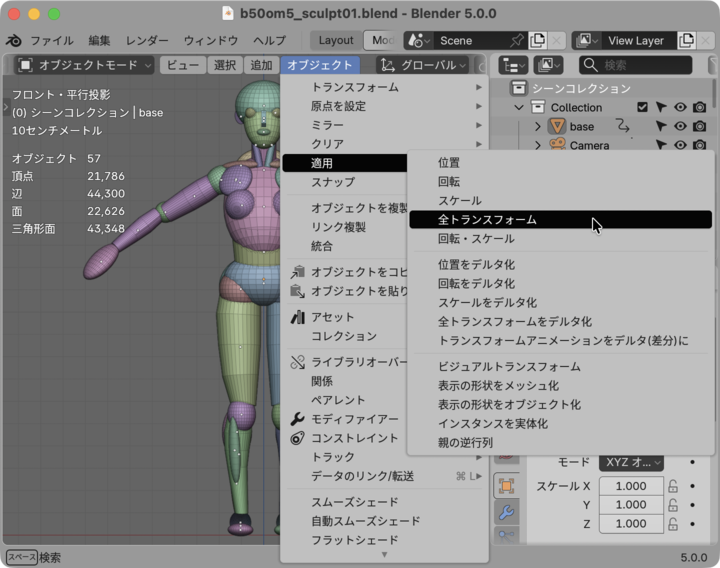720x568 pixels.
Task: Open the XYZ rotation モード dropdown
Action: pyautogui.click(x=631, y=462)
